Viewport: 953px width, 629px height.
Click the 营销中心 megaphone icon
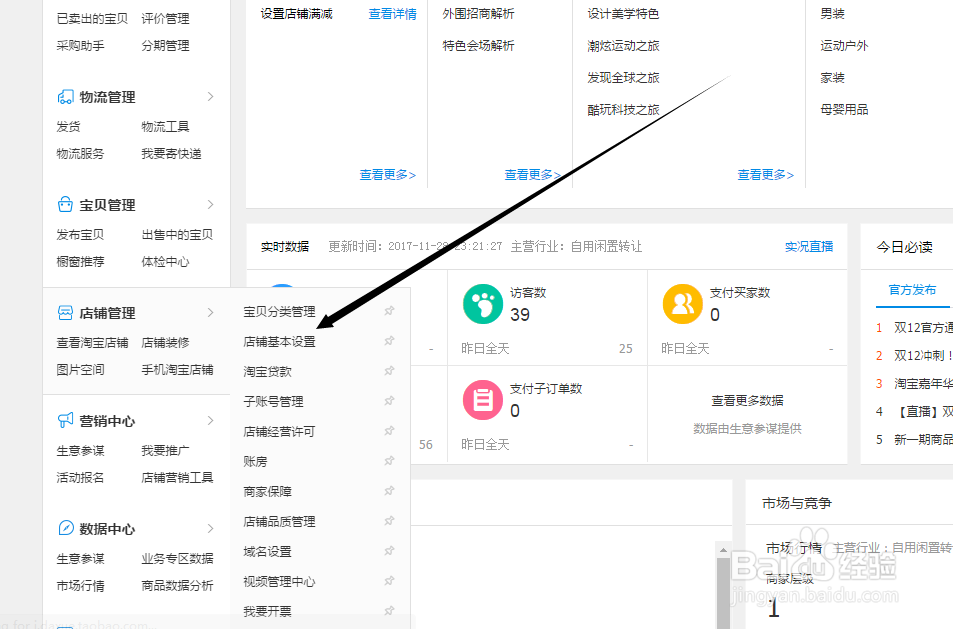[x=65, y=421]
